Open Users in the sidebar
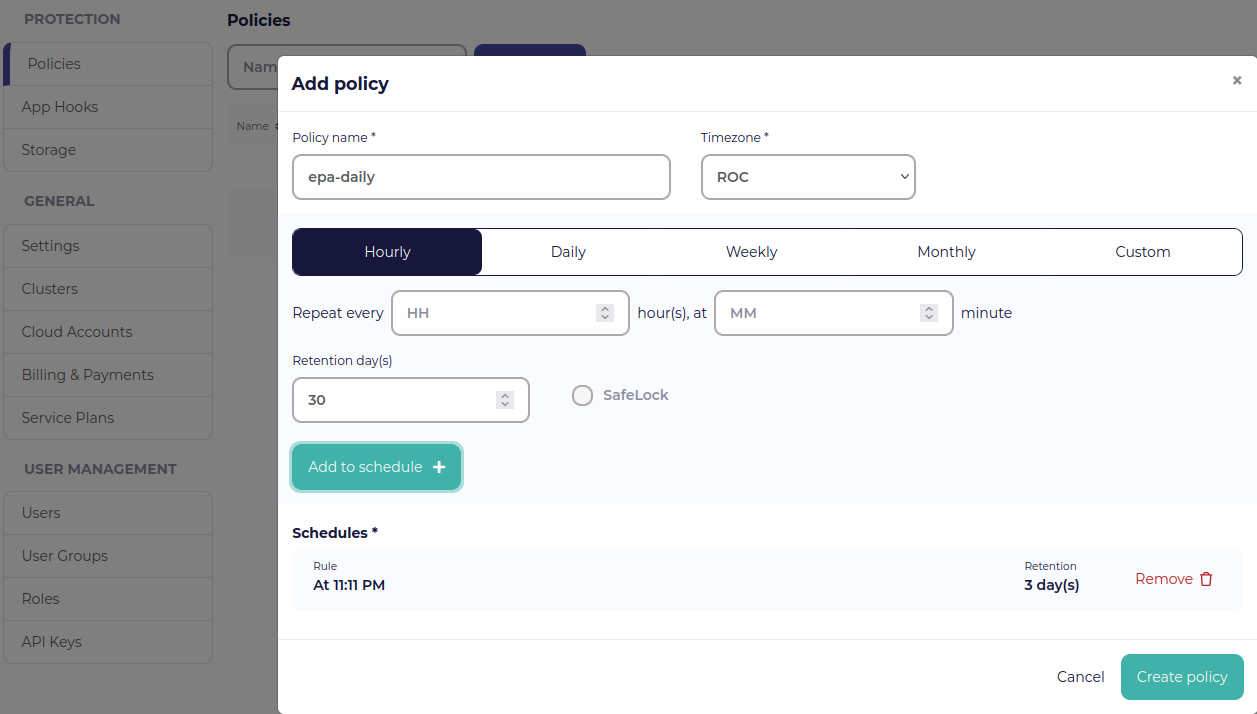Screen dimensions: 1257x714 (x=108, y=513)
